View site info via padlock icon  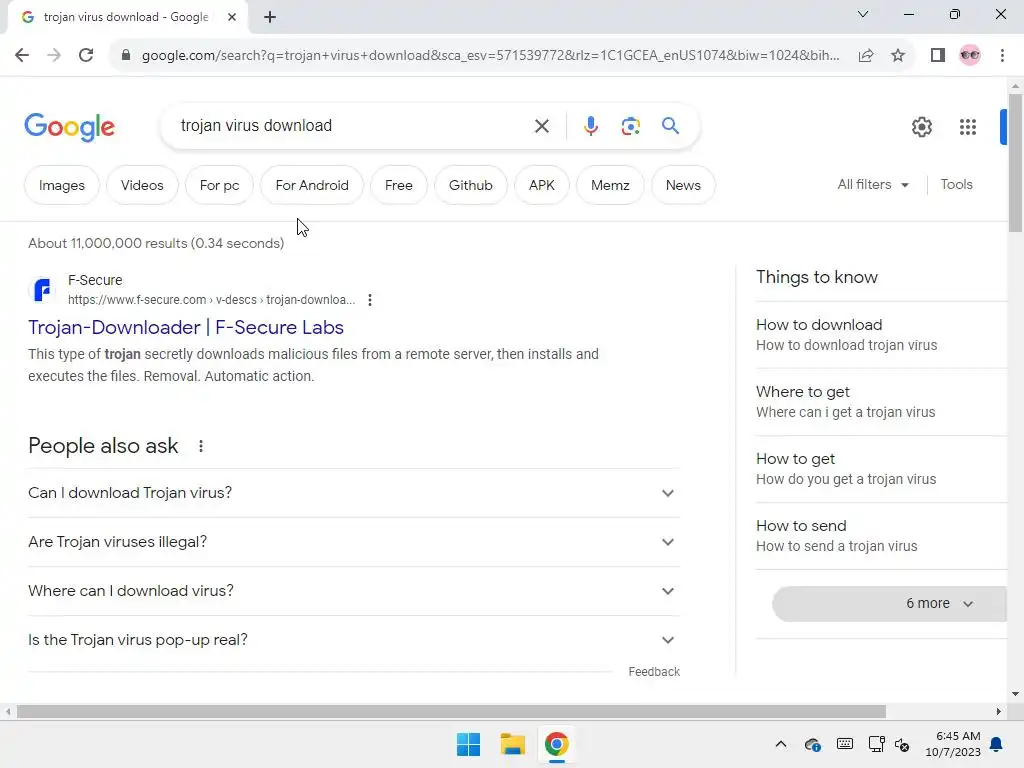point(126,55)
